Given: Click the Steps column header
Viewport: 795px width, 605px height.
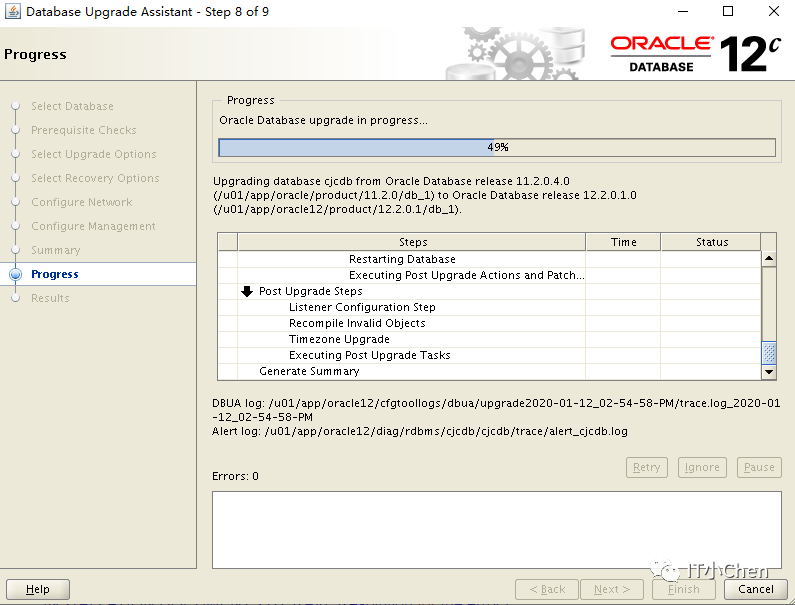Looking at the screenshot, I should pos(412,242).
